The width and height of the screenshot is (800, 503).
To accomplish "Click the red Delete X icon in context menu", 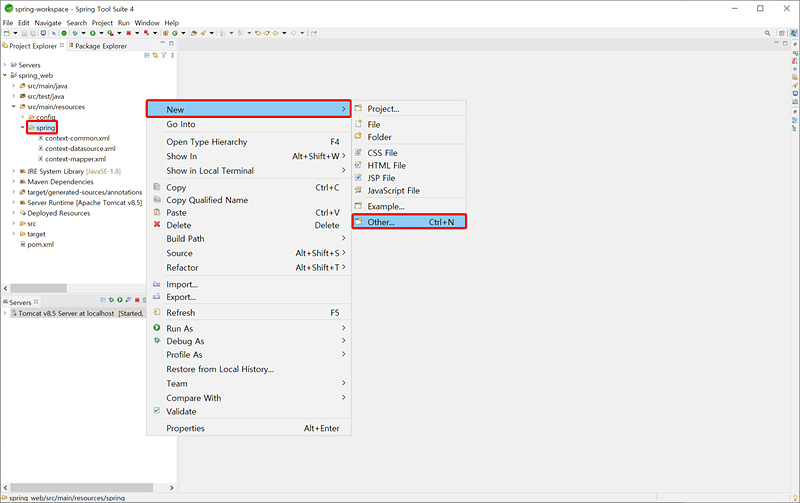I will pos(157,224).
